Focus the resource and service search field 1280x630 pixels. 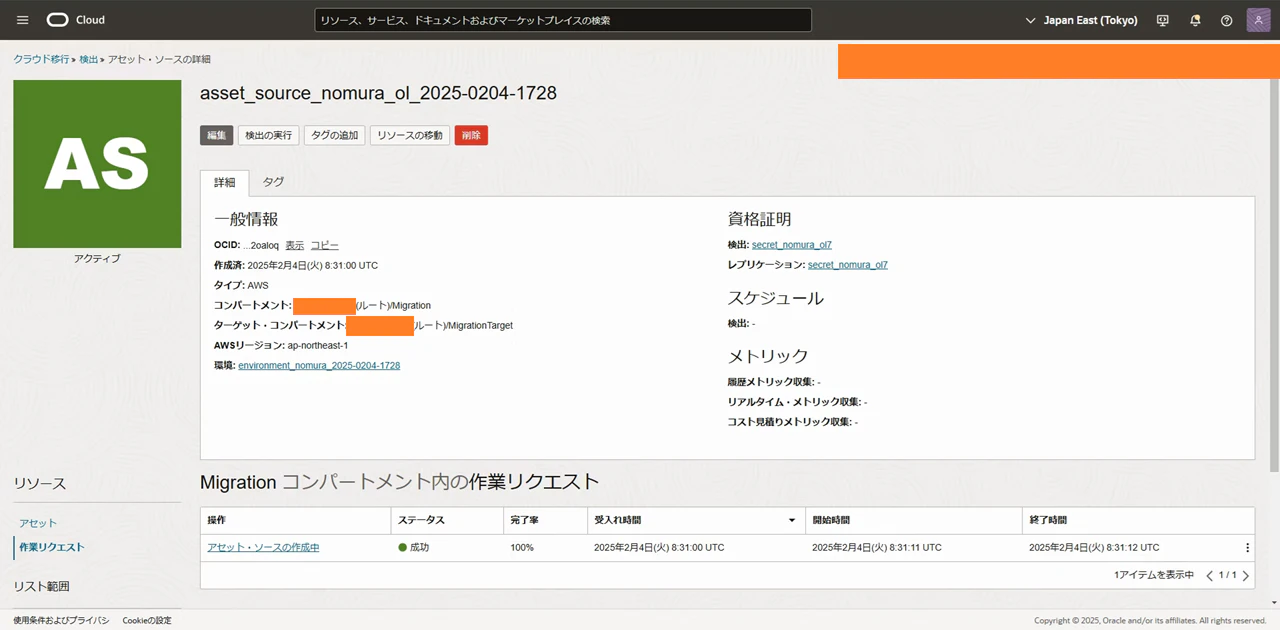pyautogui.click(x=563, y=20)
